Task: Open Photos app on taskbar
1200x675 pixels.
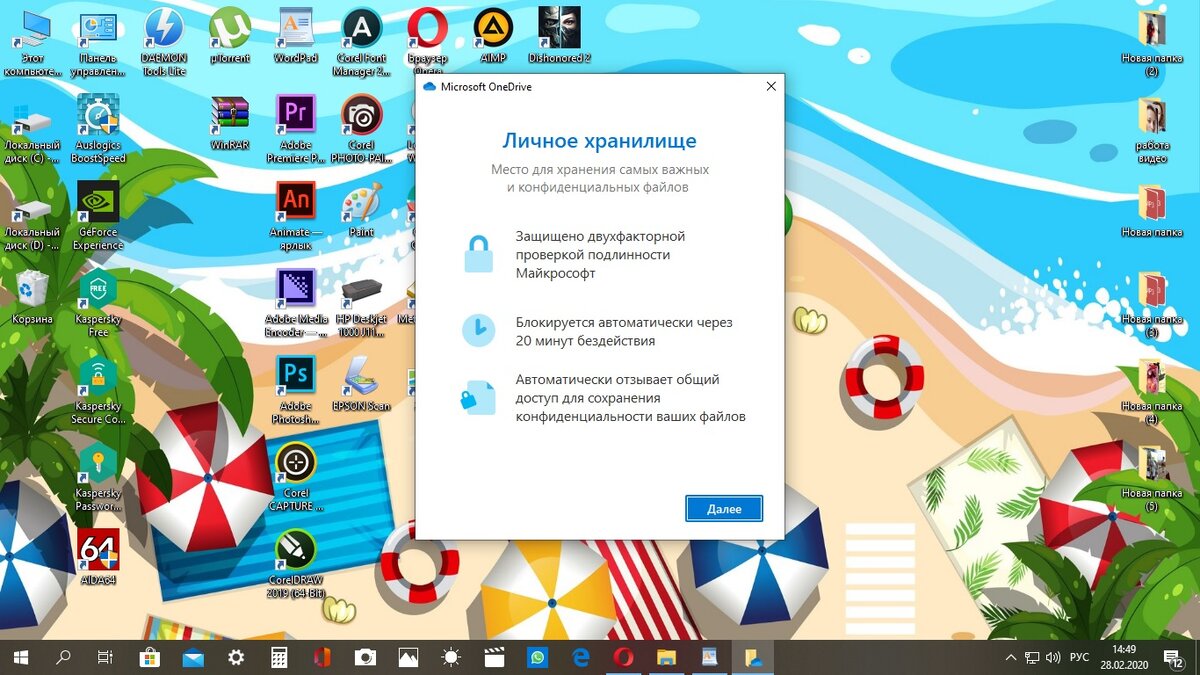Action: pos(408,657)
